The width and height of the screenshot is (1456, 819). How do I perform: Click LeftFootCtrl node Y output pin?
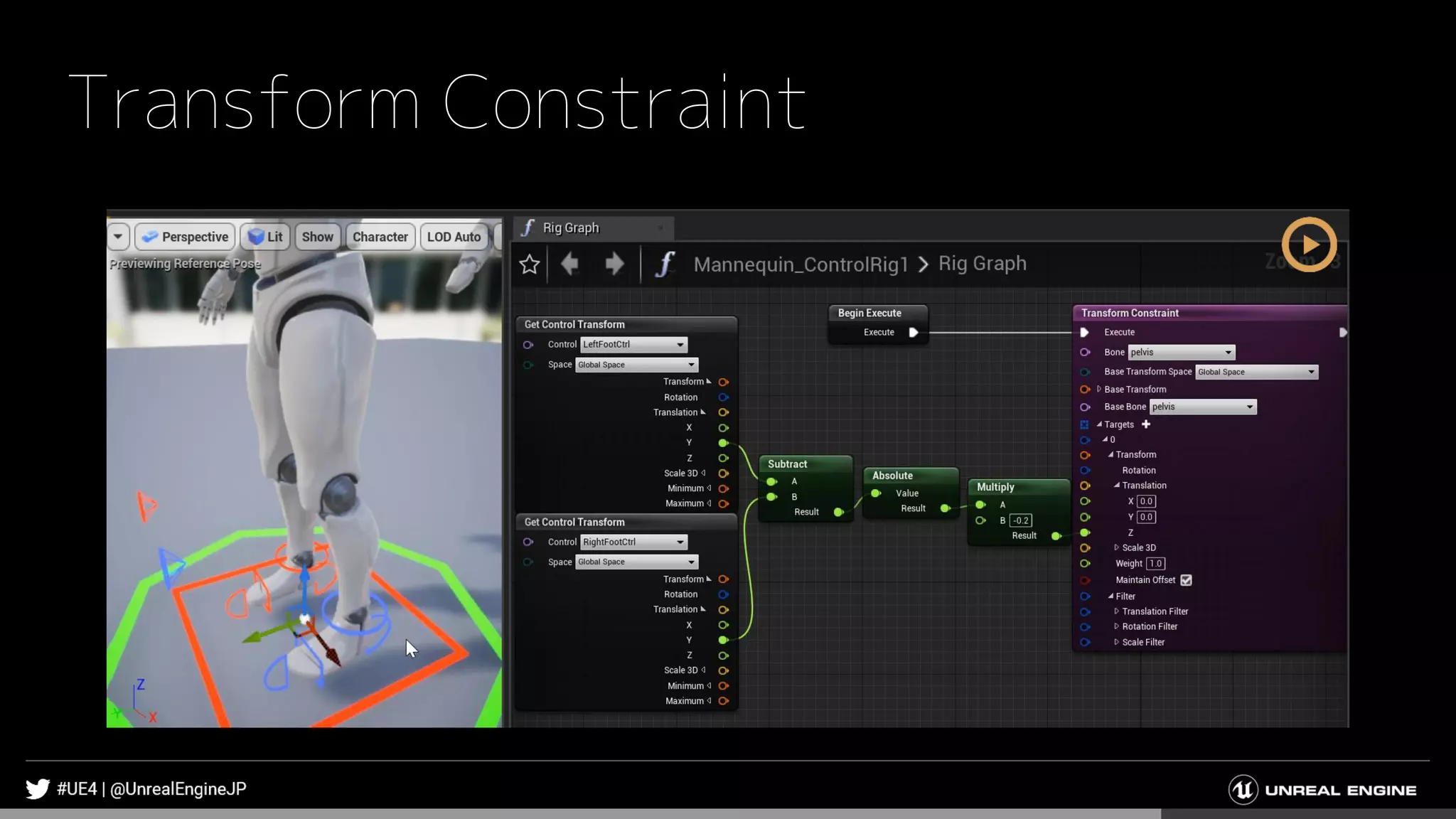pyautogui.click(x=723, y=443)
